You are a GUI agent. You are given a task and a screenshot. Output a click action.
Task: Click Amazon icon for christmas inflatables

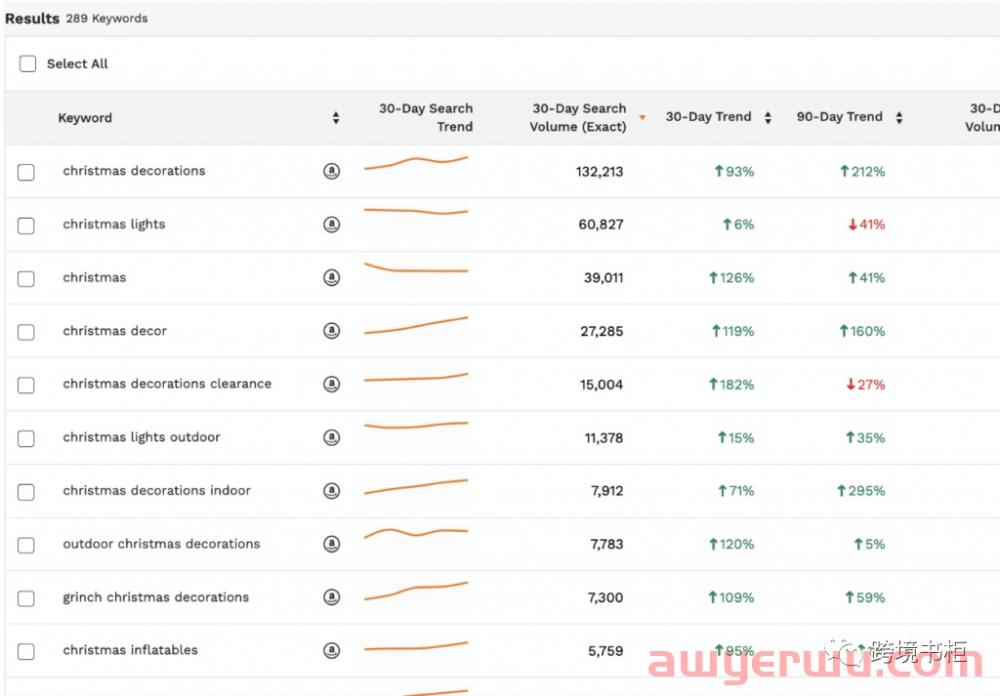click(x=332, y=651)
